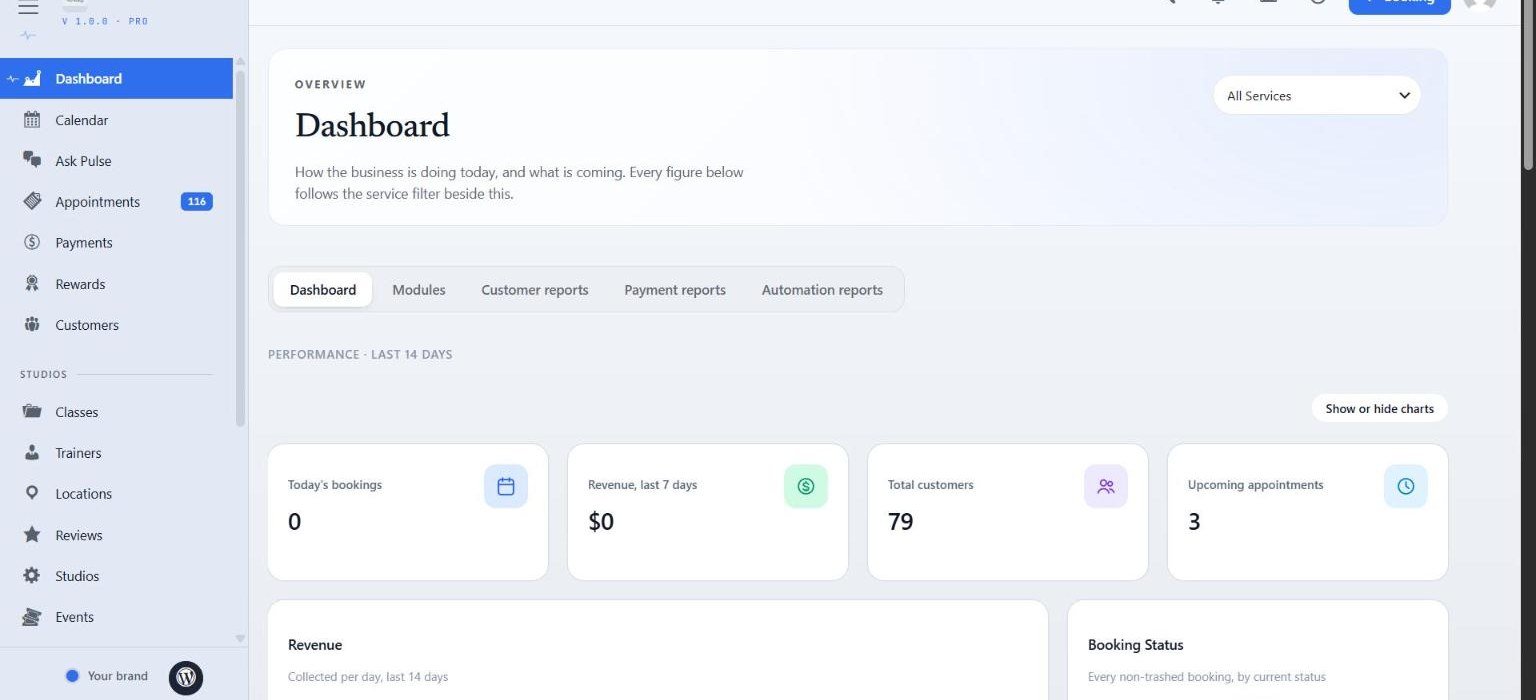Open the Customers group icon in sidebar
Image resolution: width=1536 pixels, height=700 pixels.
(x=32, y=325)
